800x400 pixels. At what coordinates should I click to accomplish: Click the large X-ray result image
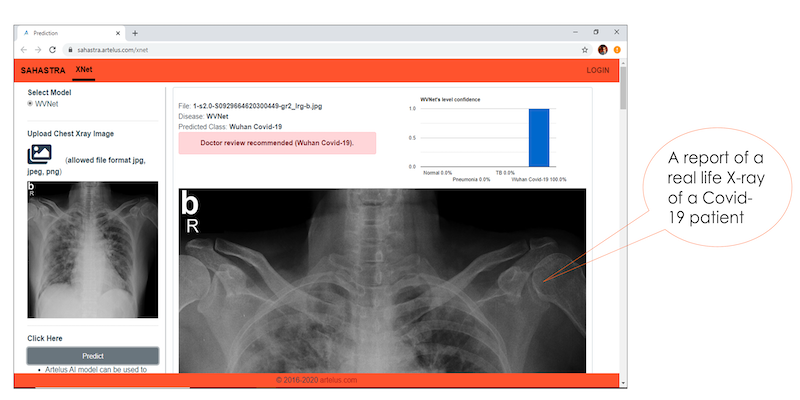(x=382, y=280)
